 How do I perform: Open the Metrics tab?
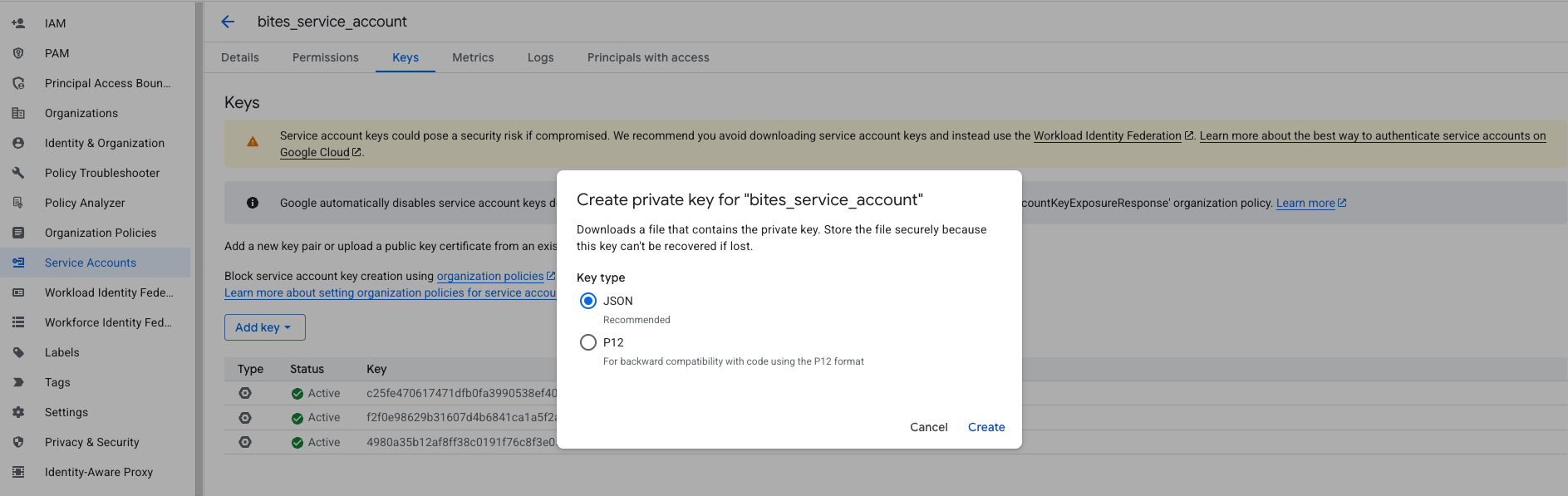click(473, 57)
